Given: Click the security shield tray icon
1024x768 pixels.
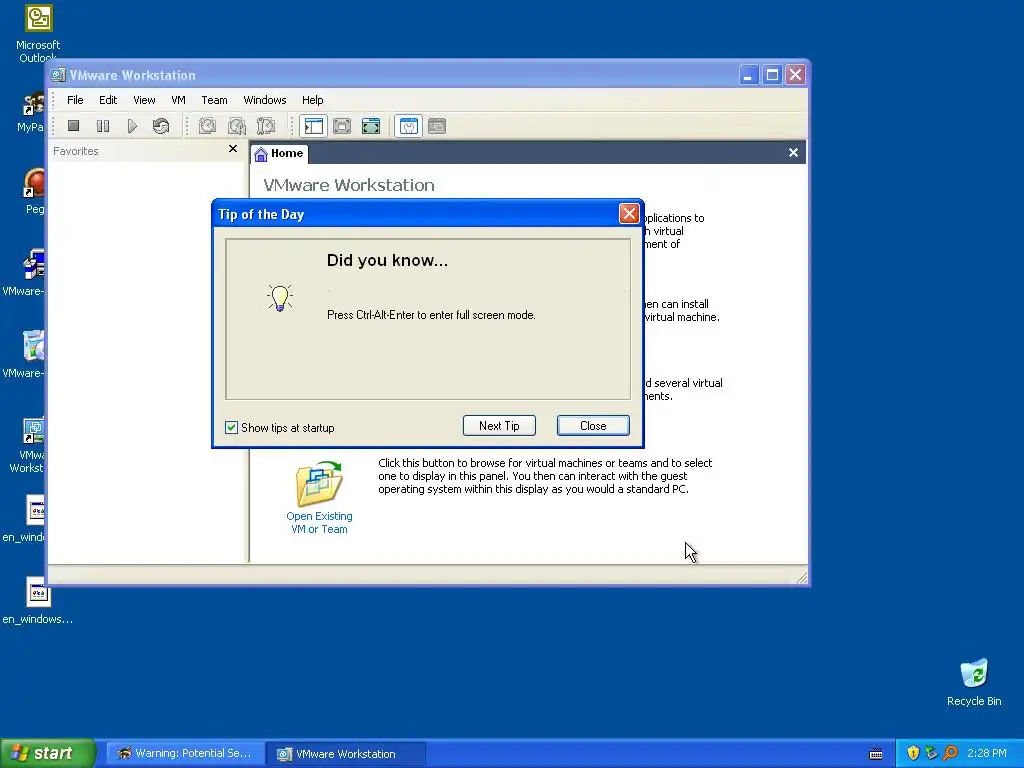Looking at the screenshot, I should (x=913, y=753).
